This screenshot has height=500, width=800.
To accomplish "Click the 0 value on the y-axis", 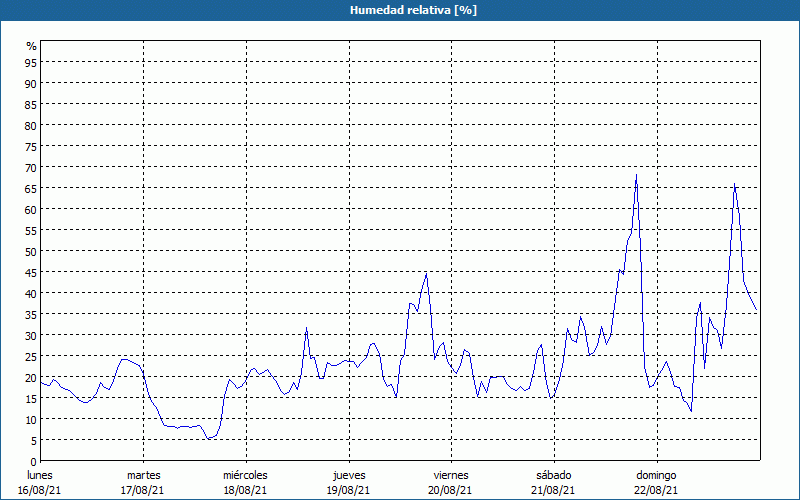I will pyautogui.click(x=34, y=461).
